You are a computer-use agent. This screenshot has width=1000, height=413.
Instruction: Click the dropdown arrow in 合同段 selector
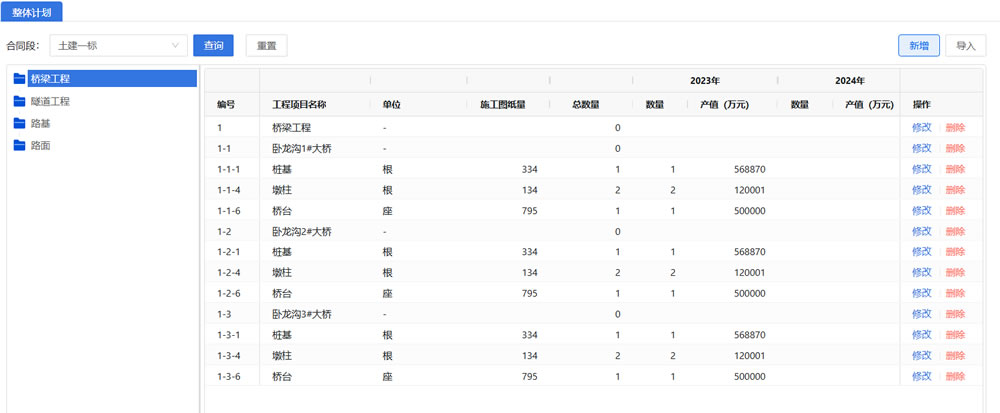coord(176,45)
